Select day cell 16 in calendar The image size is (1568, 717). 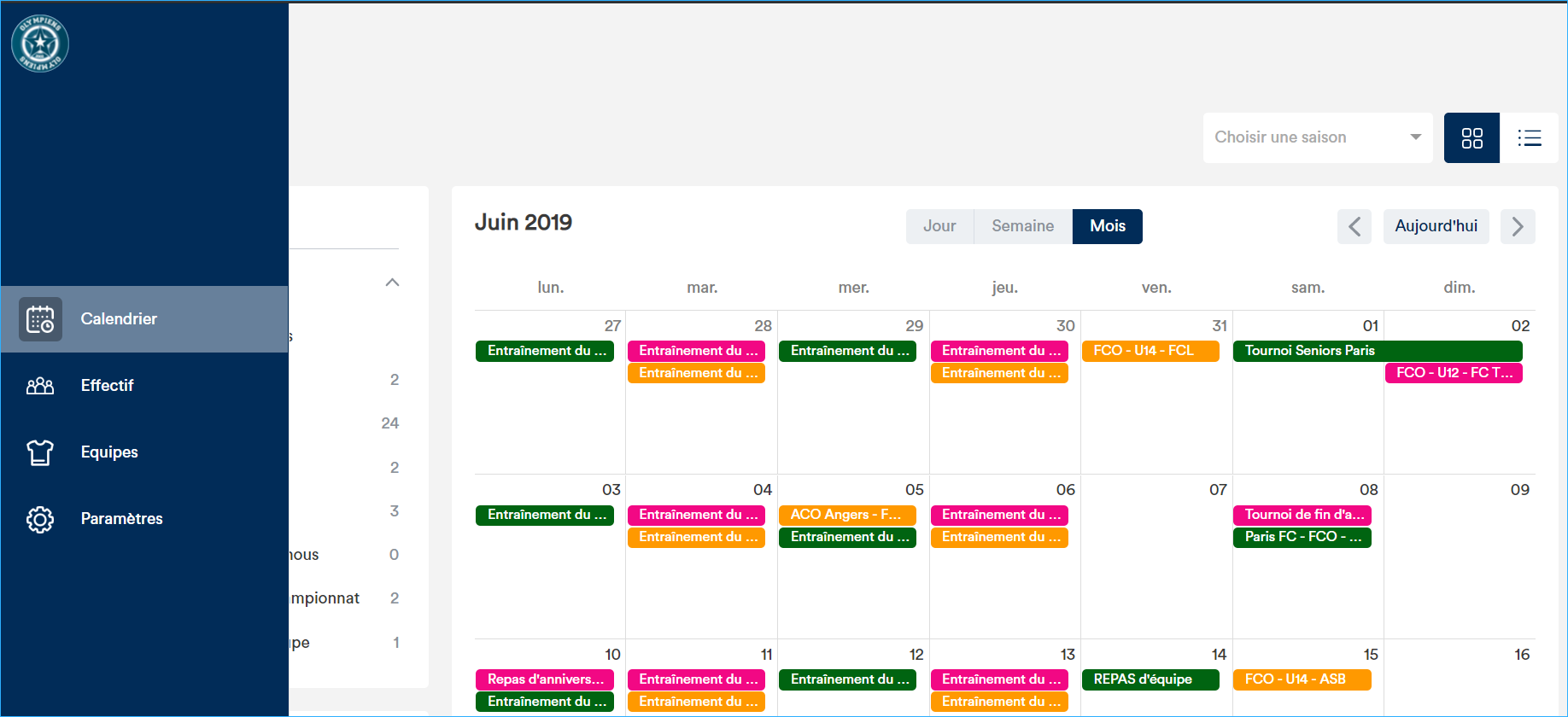[x=1460, y=678]
